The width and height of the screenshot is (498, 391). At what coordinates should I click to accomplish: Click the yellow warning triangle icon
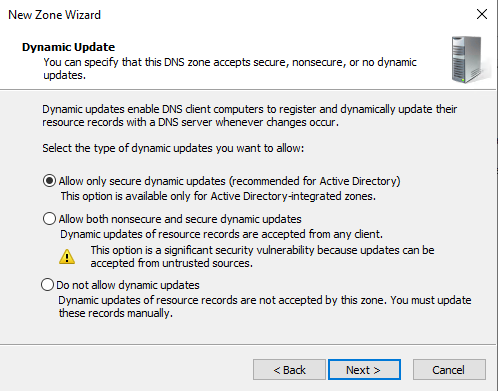[x=67, y=257]
